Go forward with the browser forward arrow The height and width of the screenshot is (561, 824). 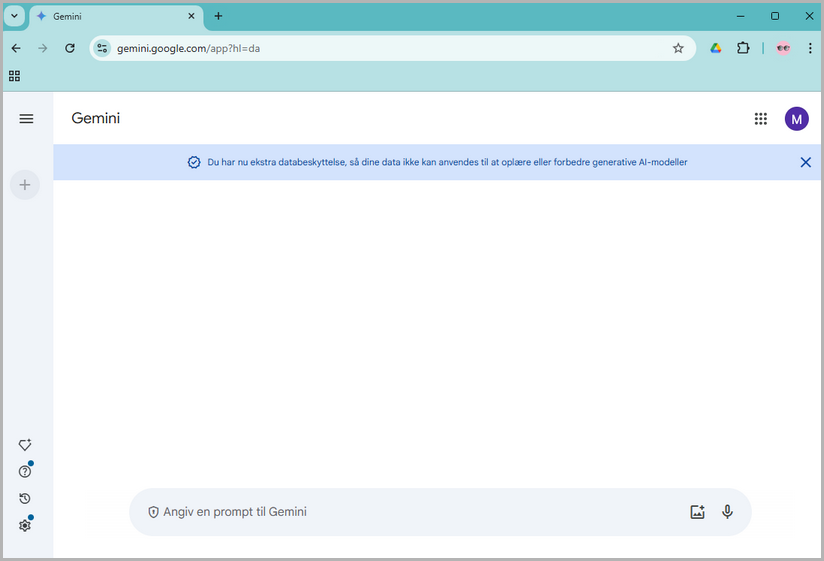point(43,48)
